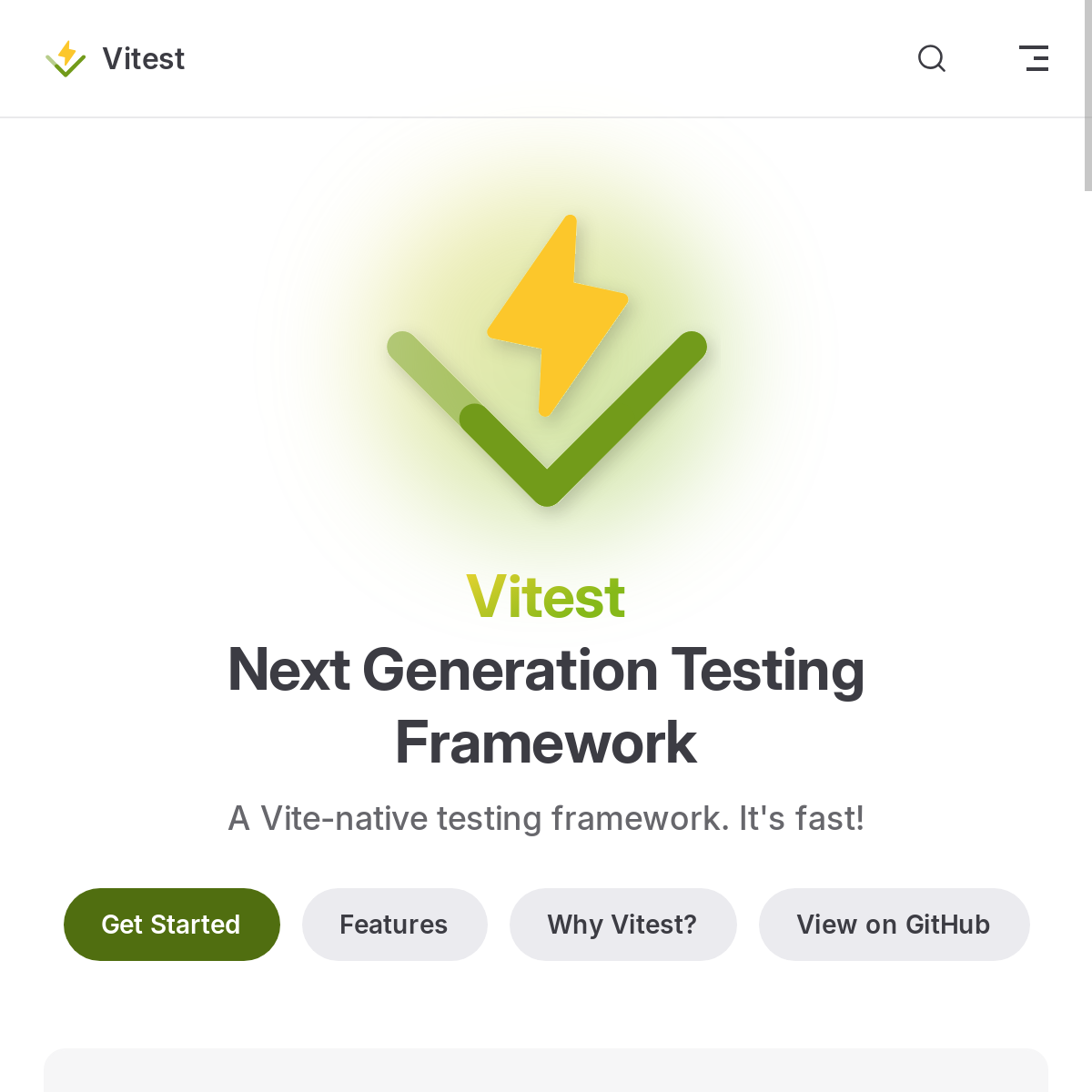Screen dimensions: 1092x1092
Task: Open the search via magnifier icon
Action: [931, 59]
